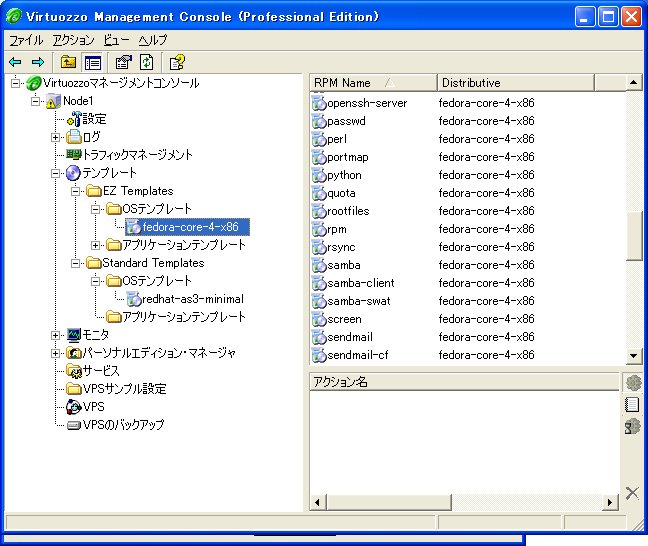Click the Refresh toolbar icon
The image size is (648, 546).
pos(147,62)
